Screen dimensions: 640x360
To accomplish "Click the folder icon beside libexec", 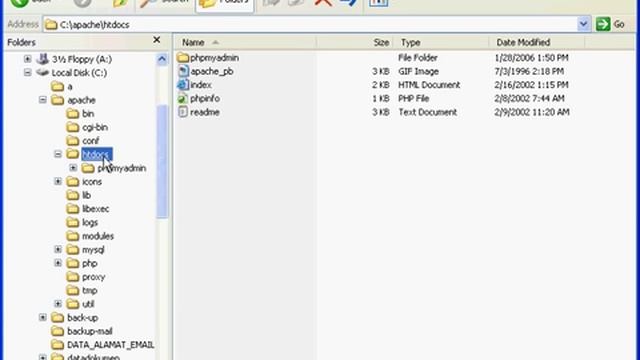I will [73, 209].
